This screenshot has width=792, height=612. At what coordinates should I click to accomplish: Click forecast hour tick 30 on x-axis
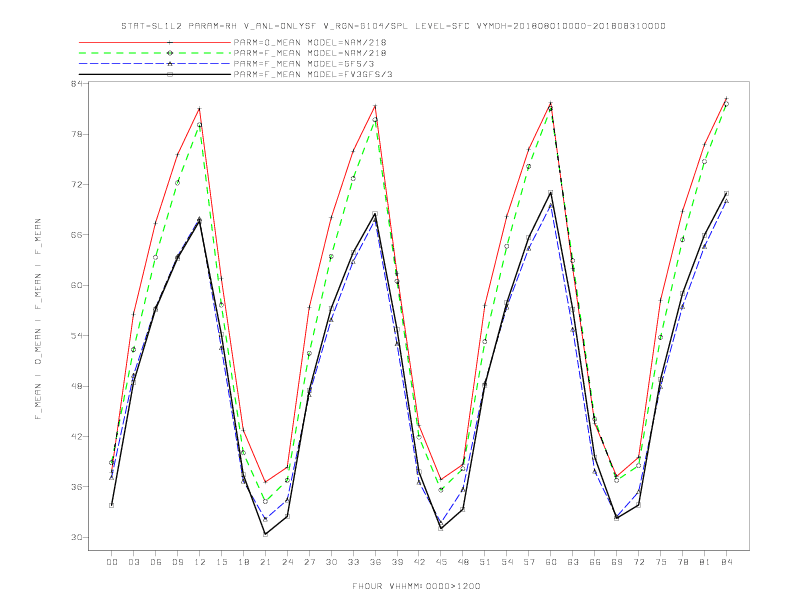[331, 562]
